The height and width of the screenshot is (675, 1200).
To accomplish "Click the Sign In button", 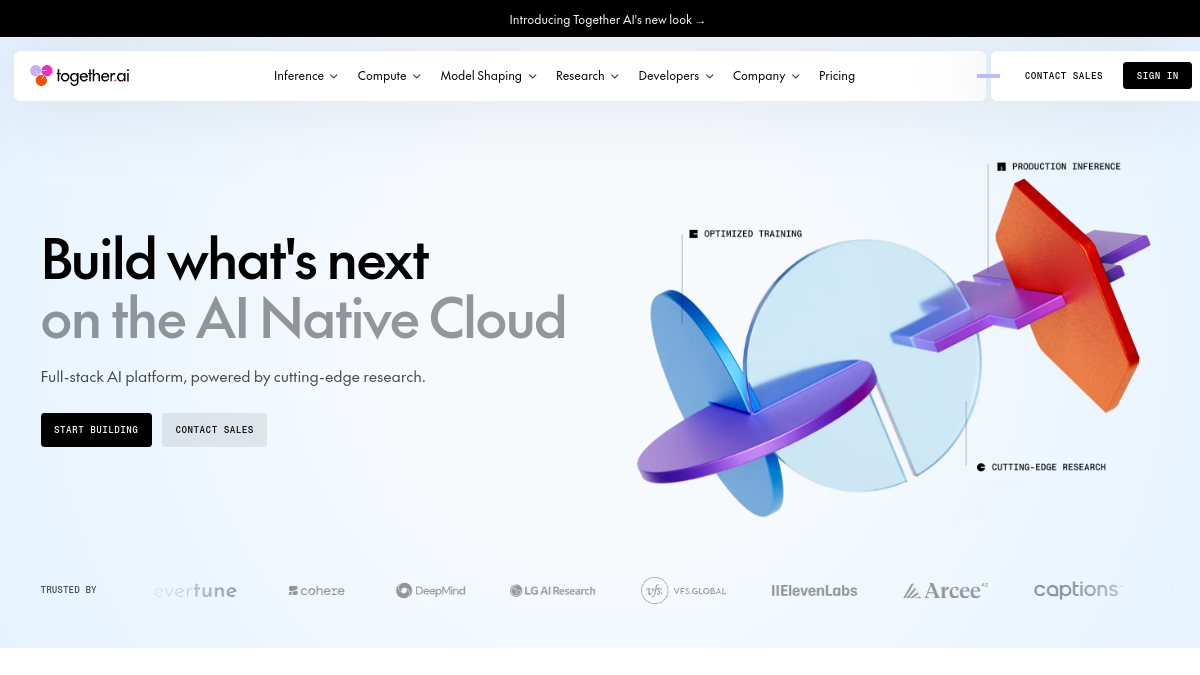I will pos(1157,76).
